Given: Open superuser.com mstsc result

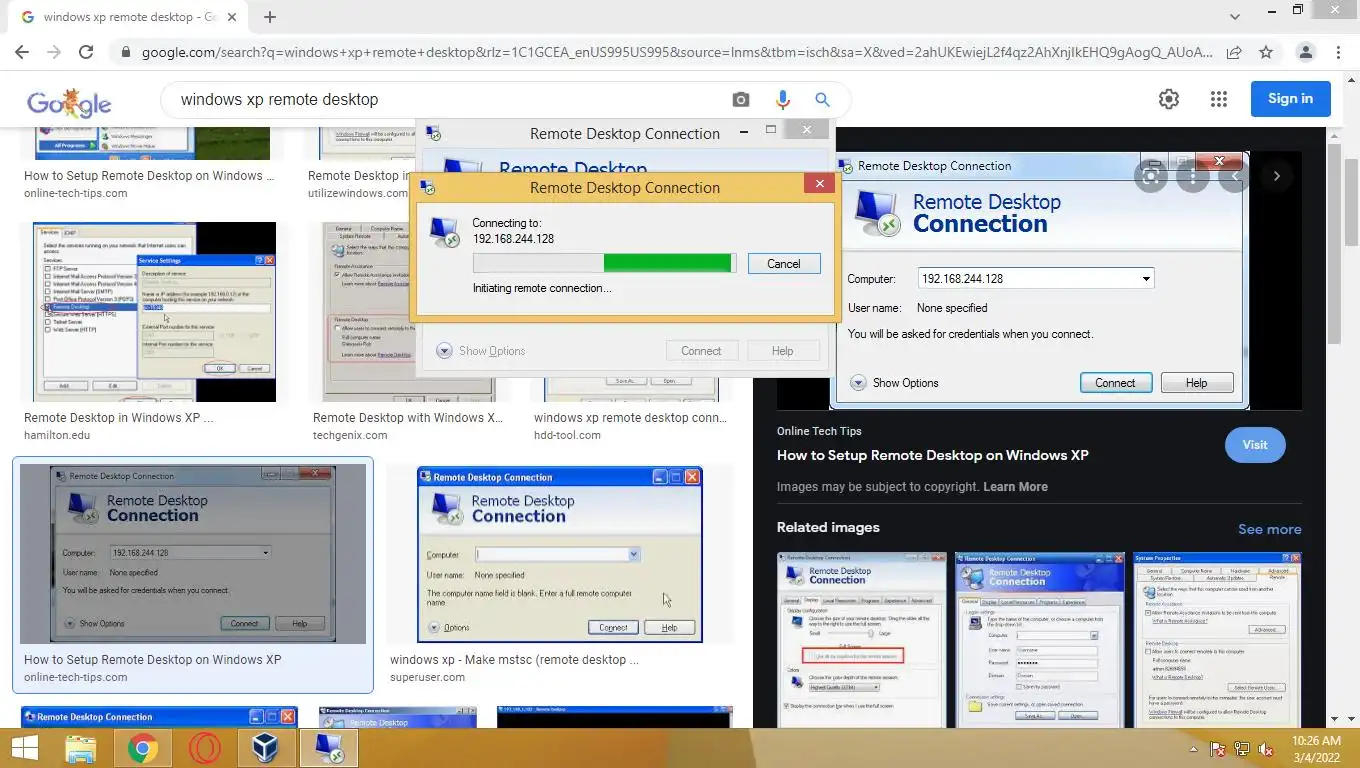Looking at the screenshot, I should (x=514, y=668).
